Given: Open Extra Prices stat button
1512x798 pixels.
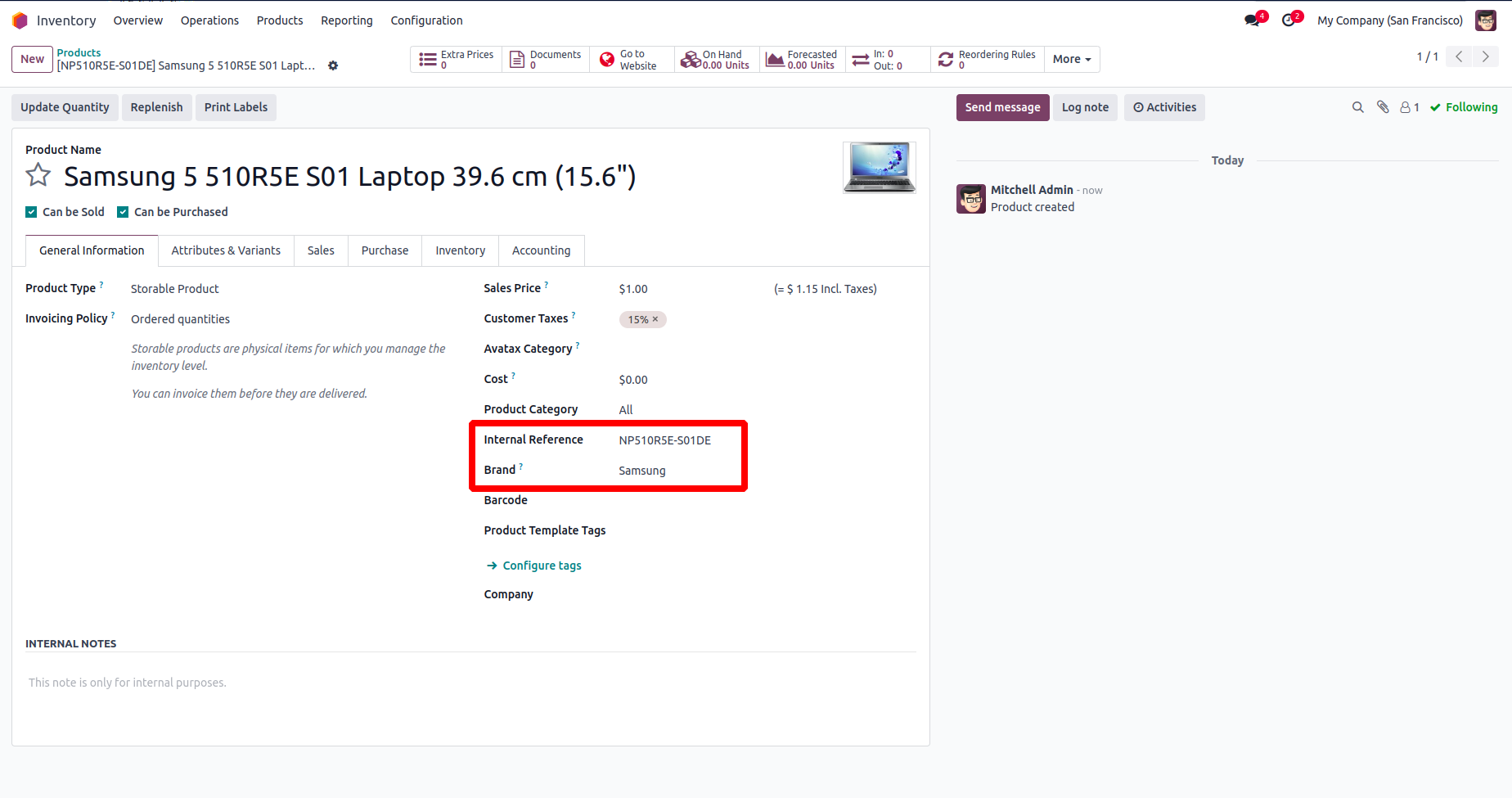Looking at the screenshot, I should click(x=456, y=60).
